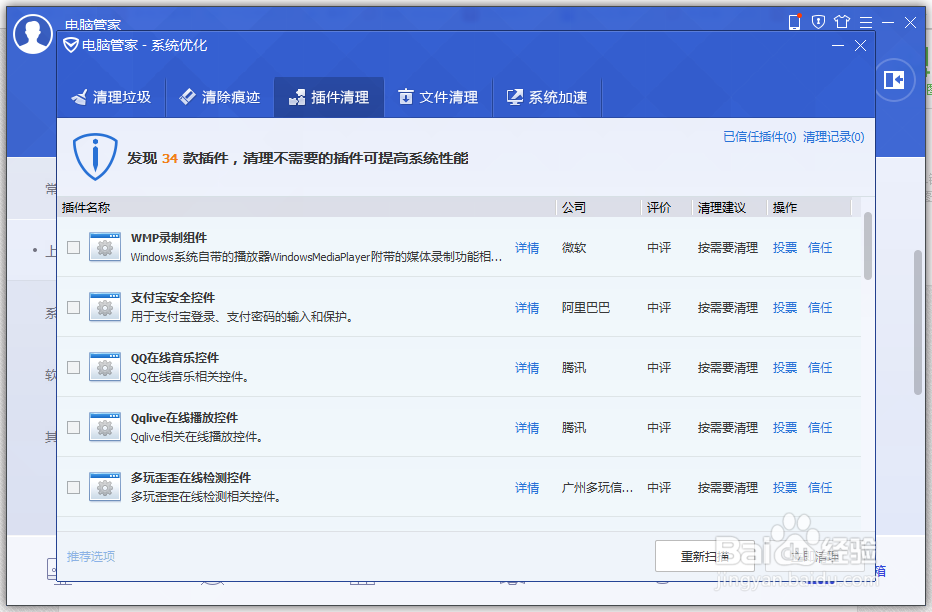Select the QQ在线音乐控件 checkbox
Image resolution: width=932 pixels, height=612 pixels.
(74, 367)
